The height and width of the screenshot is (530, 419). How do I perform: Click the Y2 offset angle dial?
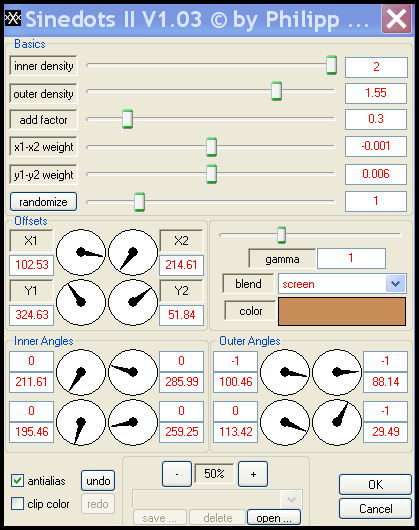point(133,302)
